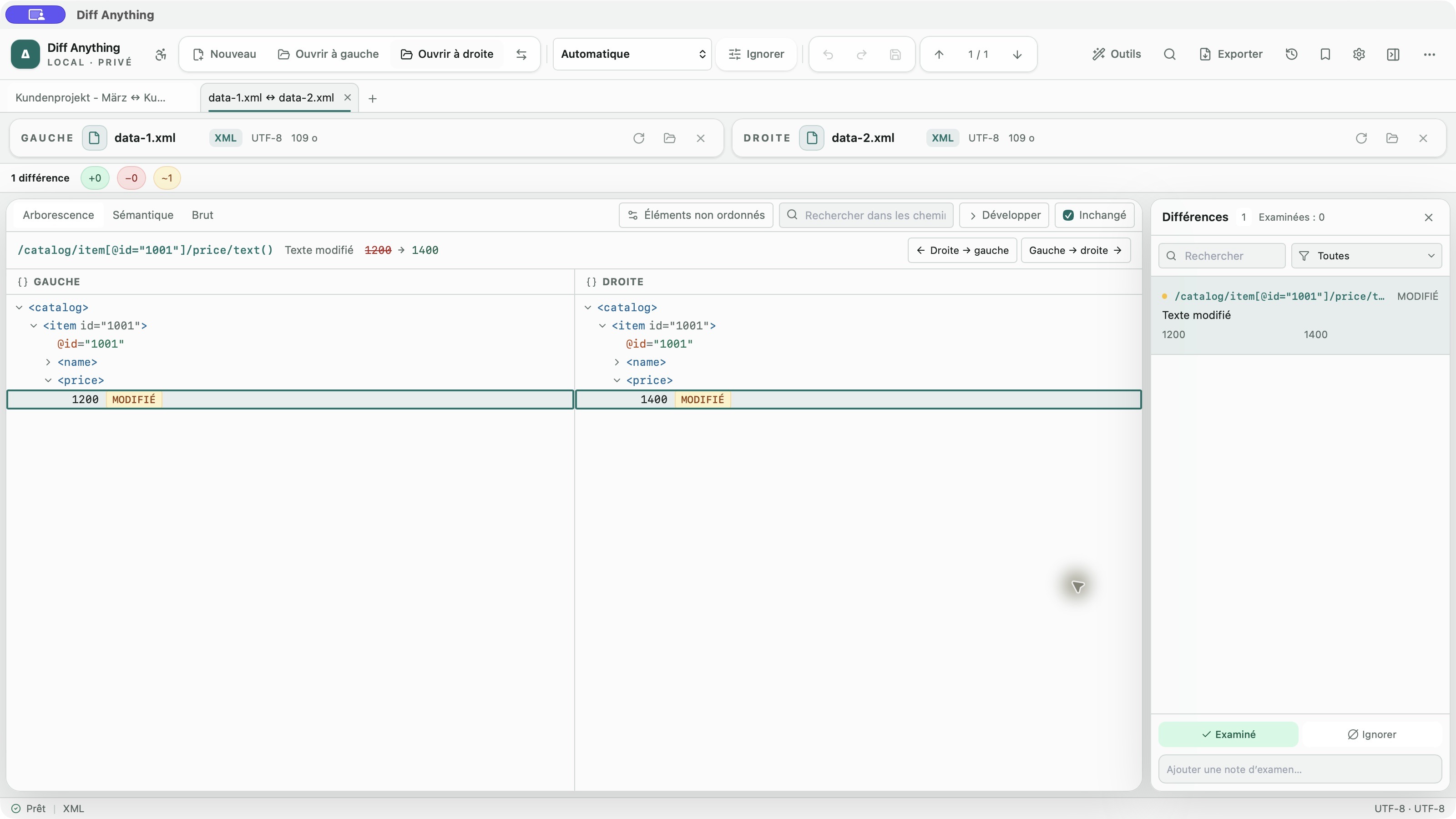Image resolution: width=1456 pixels, height=819 pixels.
Task: Switch to the Brut tab
Action: tap(202, 215)
